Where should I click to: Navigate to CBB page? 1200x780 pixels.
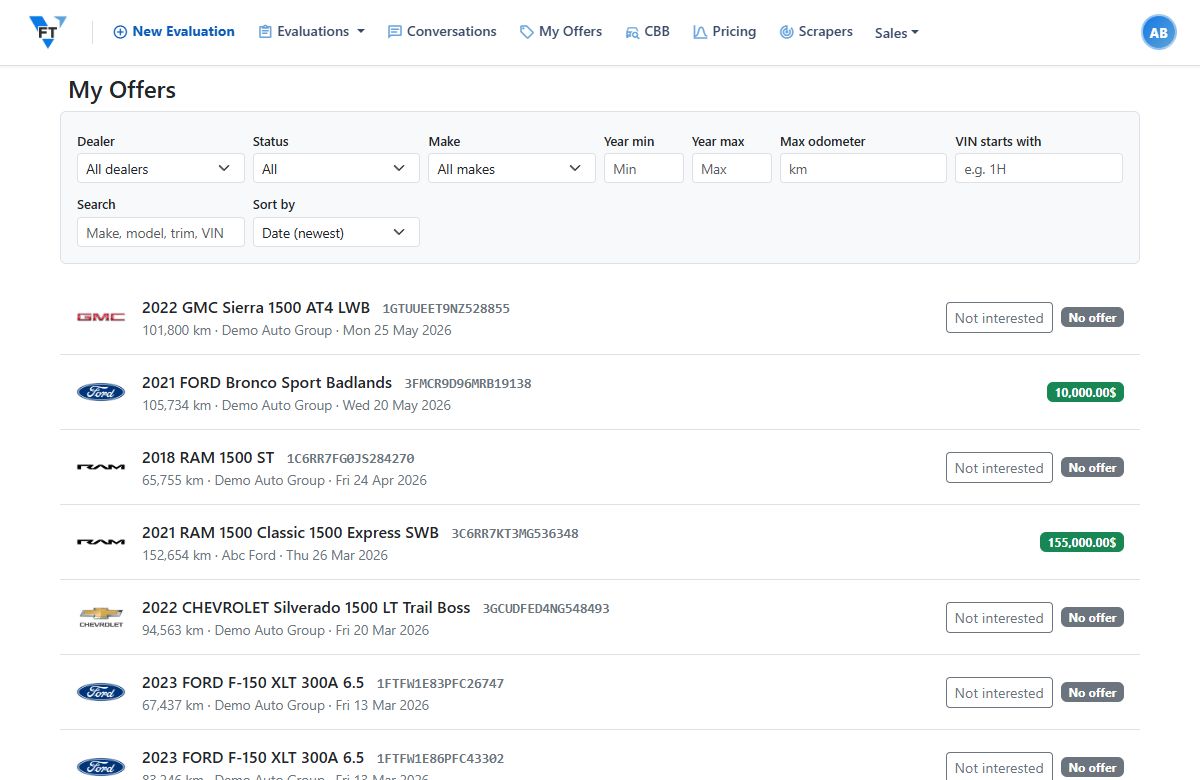click(647, 32)
